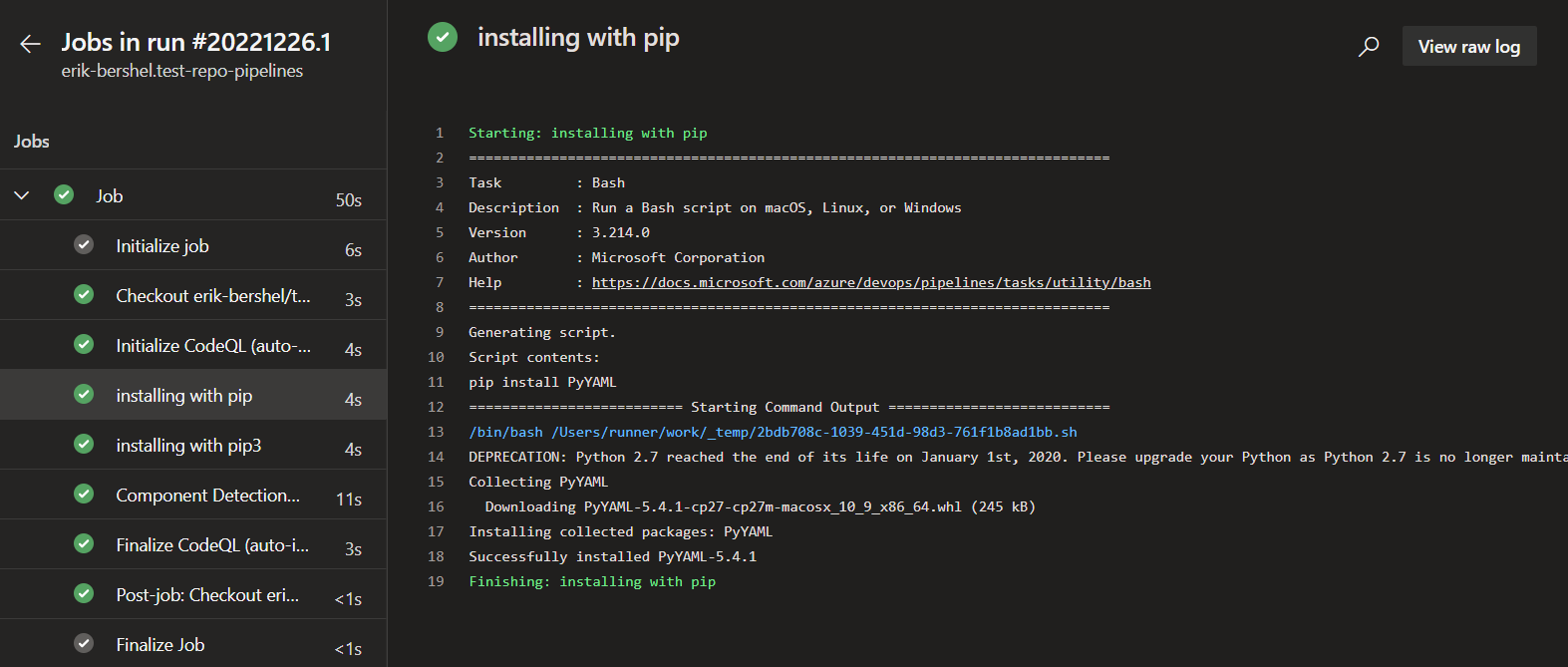Collapse the Job group chevron
This screenshot has height=667, width=1568.
pyautogui.click(x=22, y=195)
